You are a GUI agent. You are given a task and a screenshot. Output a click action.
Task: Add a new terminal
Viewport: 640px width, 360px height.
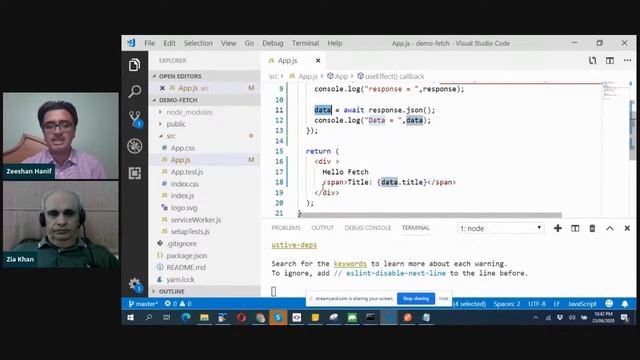click(558, 228)
